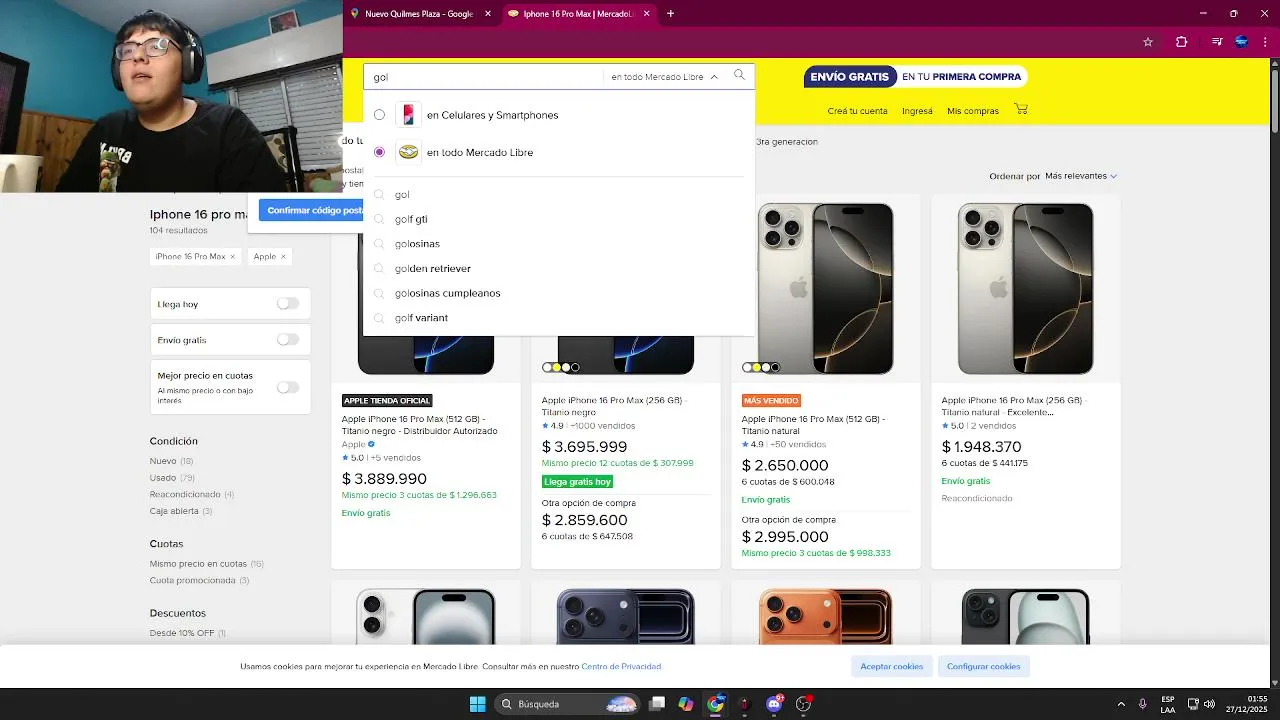Image resolution: width=1280 pixels, height=720 pixels.
Task: Open the volume control in system tray
Action: tap(1209, 704)
